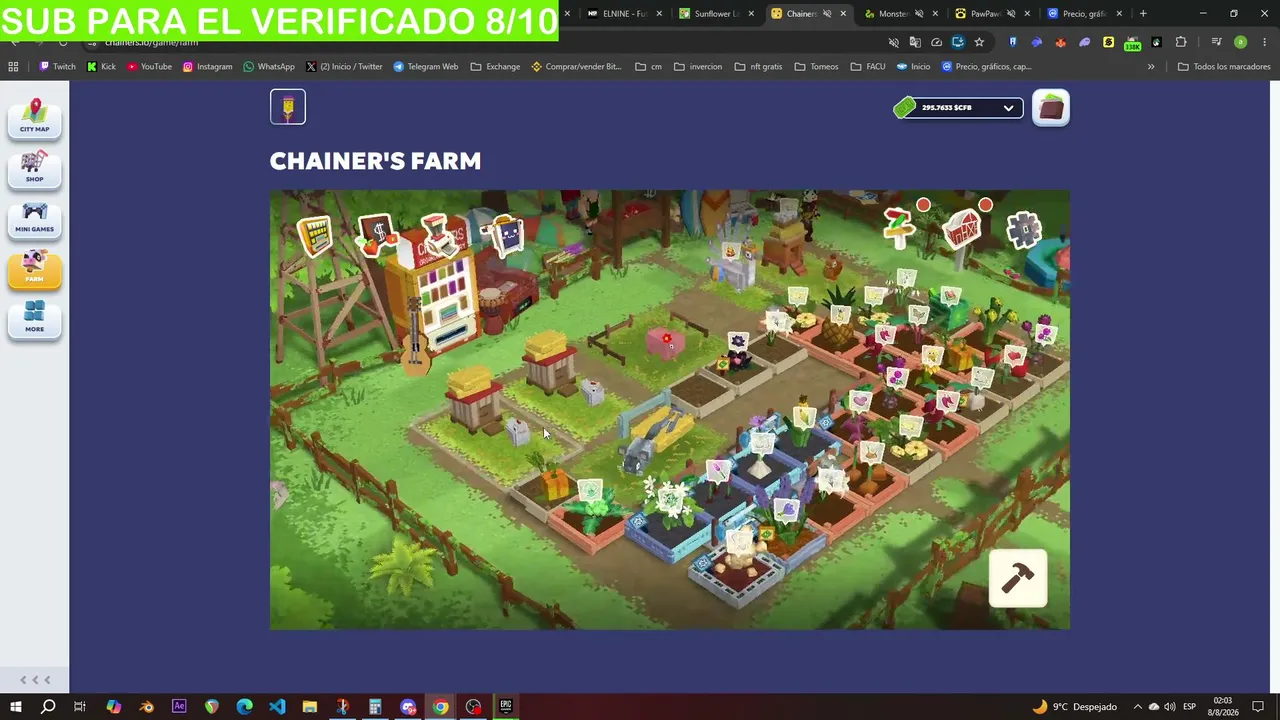Click the pineapple plant in the garden
The image size is (1280, 720).
[839, 318]
